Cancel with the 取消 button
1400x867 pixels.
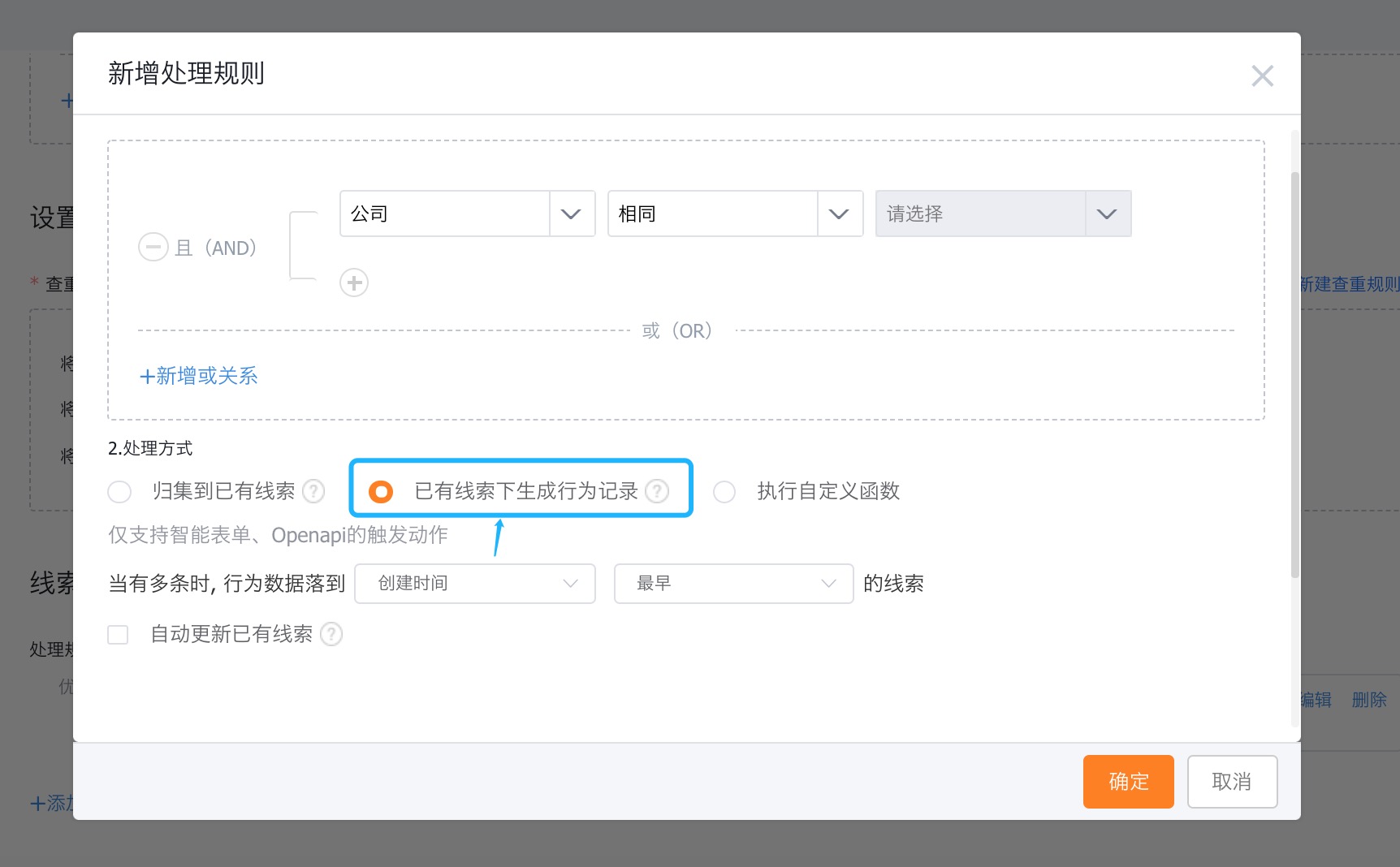tap(1233, 782)
